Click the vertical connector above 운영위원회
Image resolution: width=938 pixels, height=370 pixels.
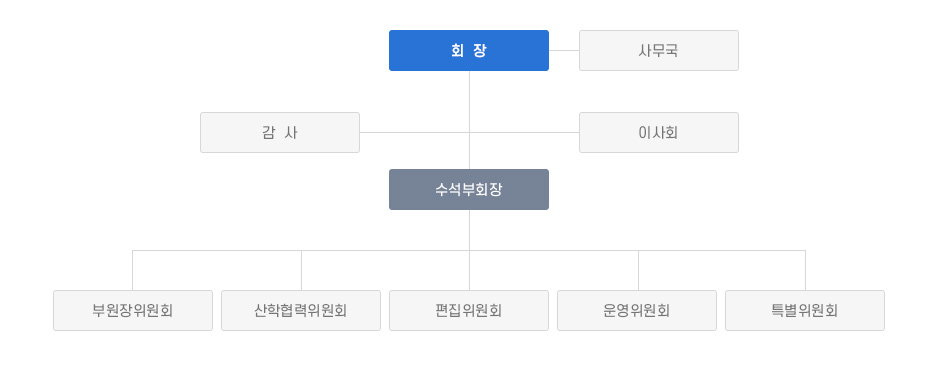pyautogui.click(x=638, y=271)
